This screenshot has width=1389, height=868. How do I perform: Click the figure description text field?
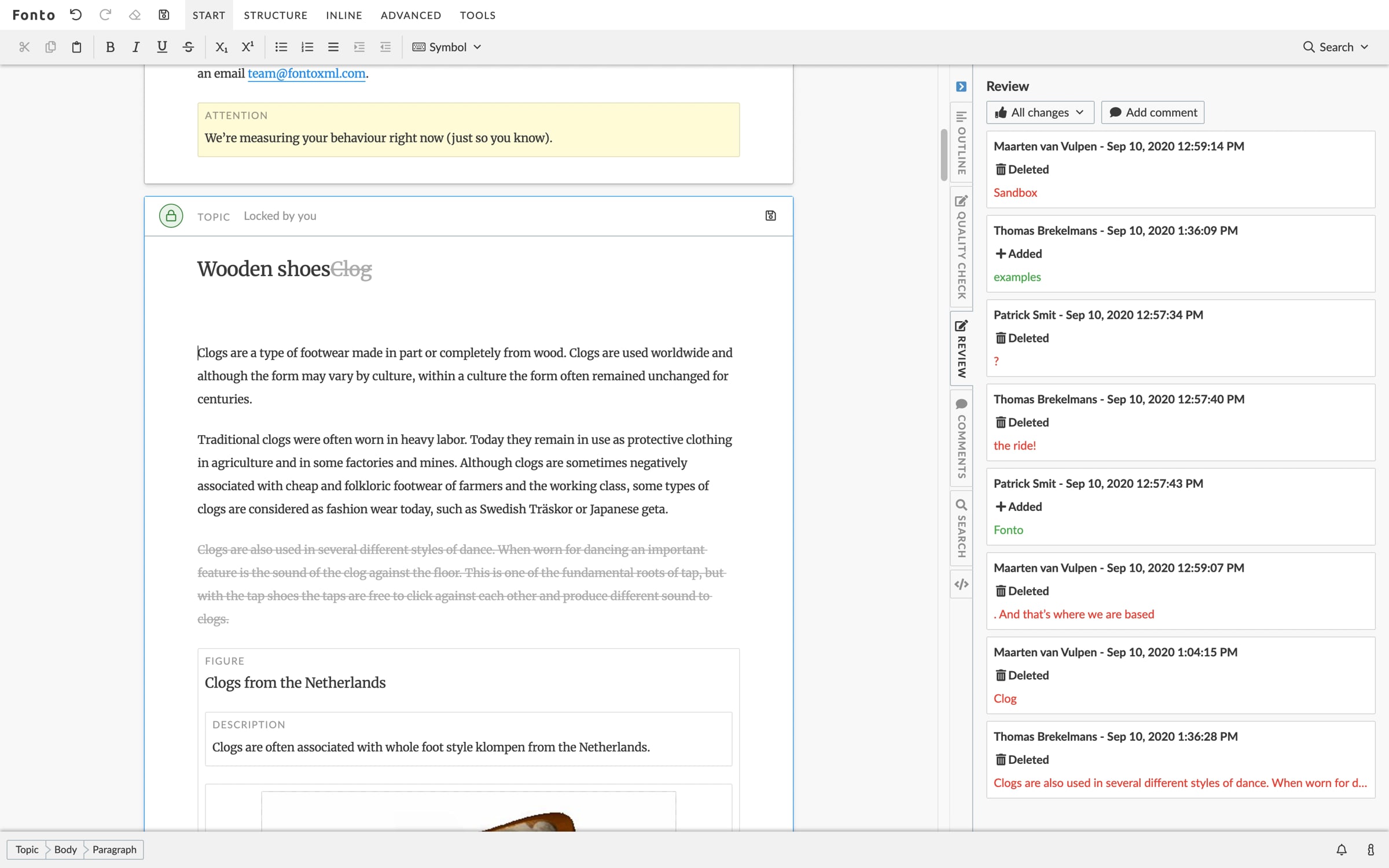(468, 747)
